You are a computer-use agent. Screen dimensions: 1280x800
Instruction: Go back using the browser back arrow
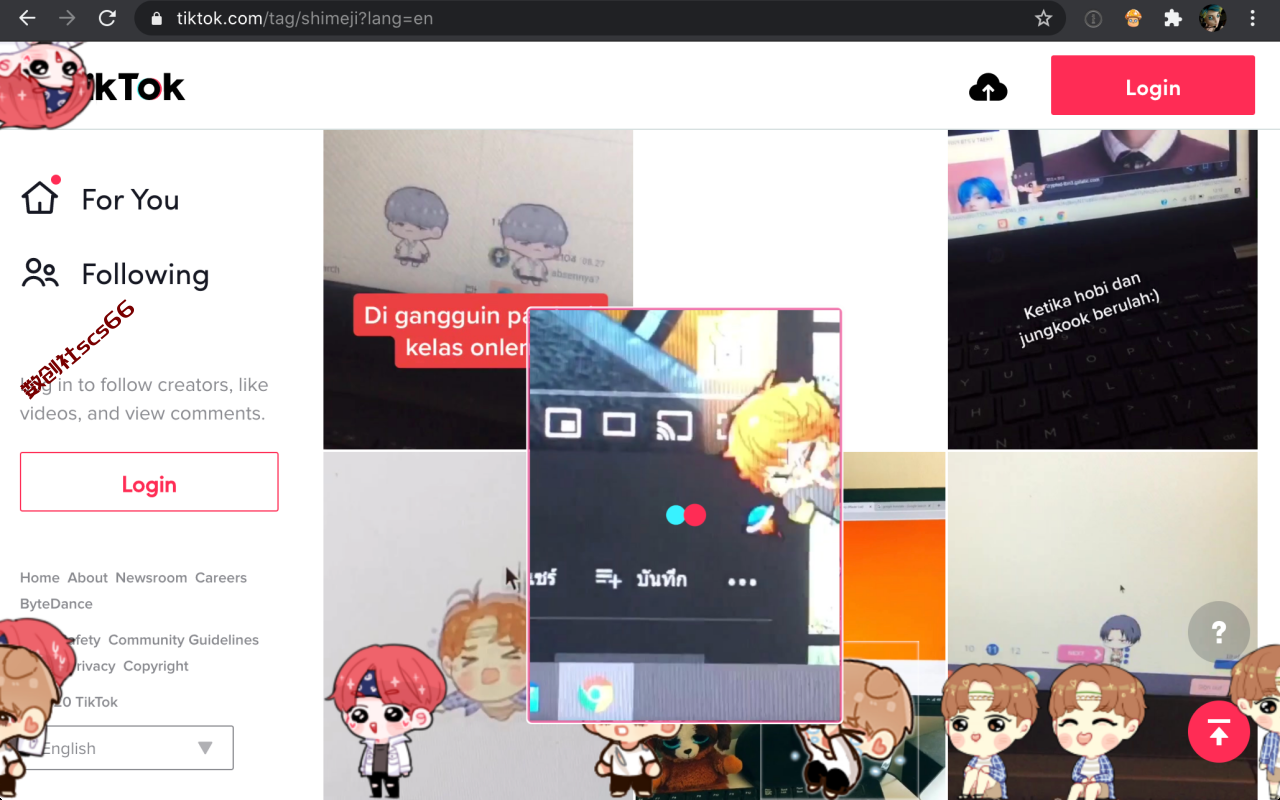tap(27, 18)
